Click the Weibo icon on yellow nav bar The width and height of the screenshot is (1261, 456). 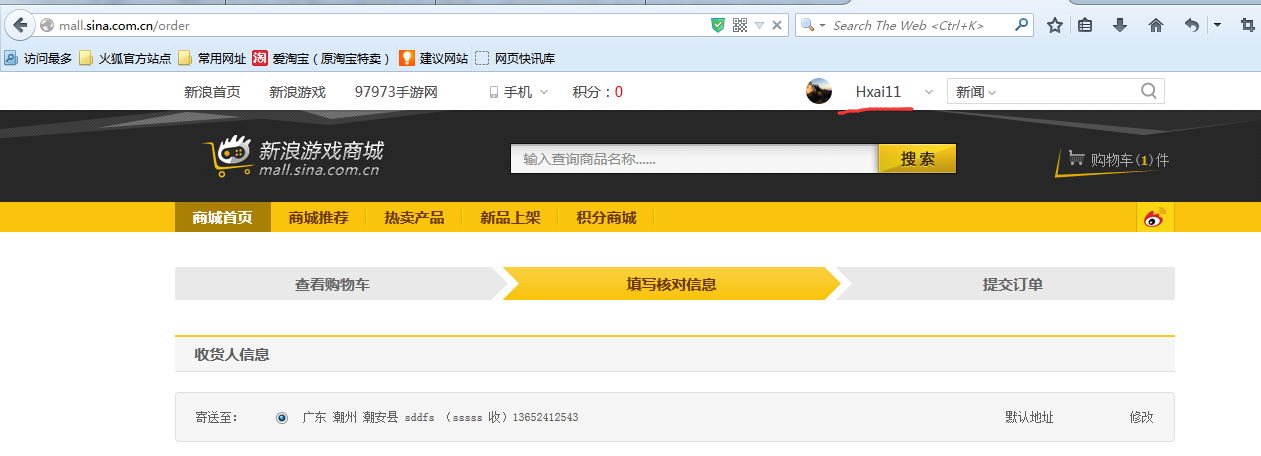tap(1155, 217)
